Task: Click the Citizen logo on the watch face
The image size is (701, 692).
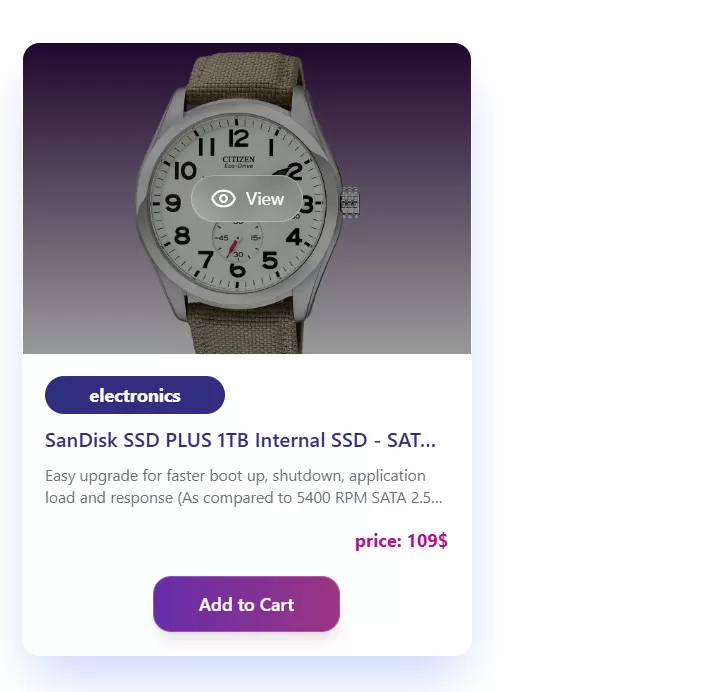Action: pos(239,160)
